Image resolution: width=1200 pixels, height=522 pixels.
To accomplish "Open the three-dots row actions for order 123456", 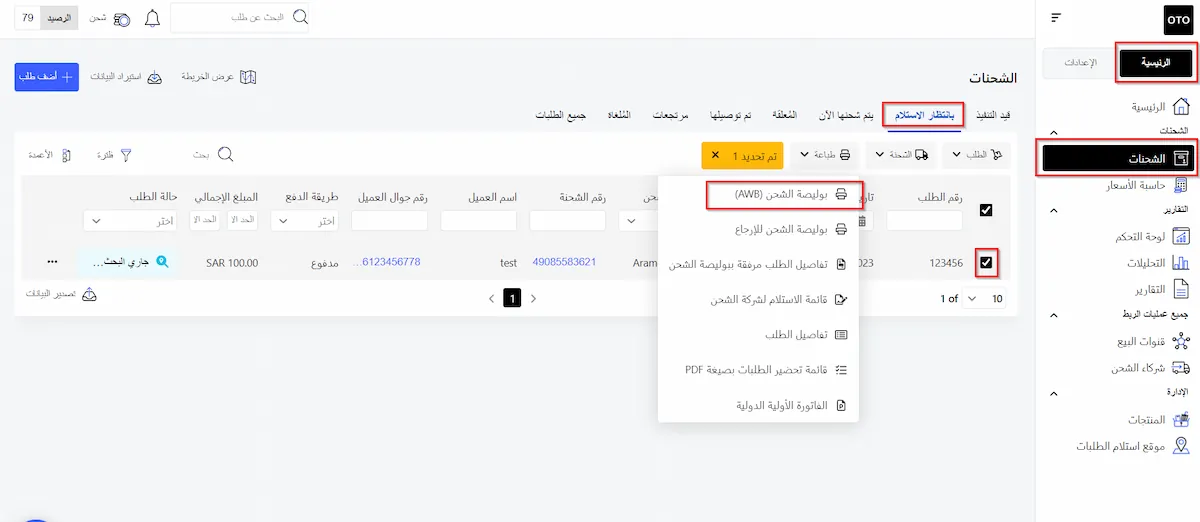I will pyautogui.click(x=52, y=262).
